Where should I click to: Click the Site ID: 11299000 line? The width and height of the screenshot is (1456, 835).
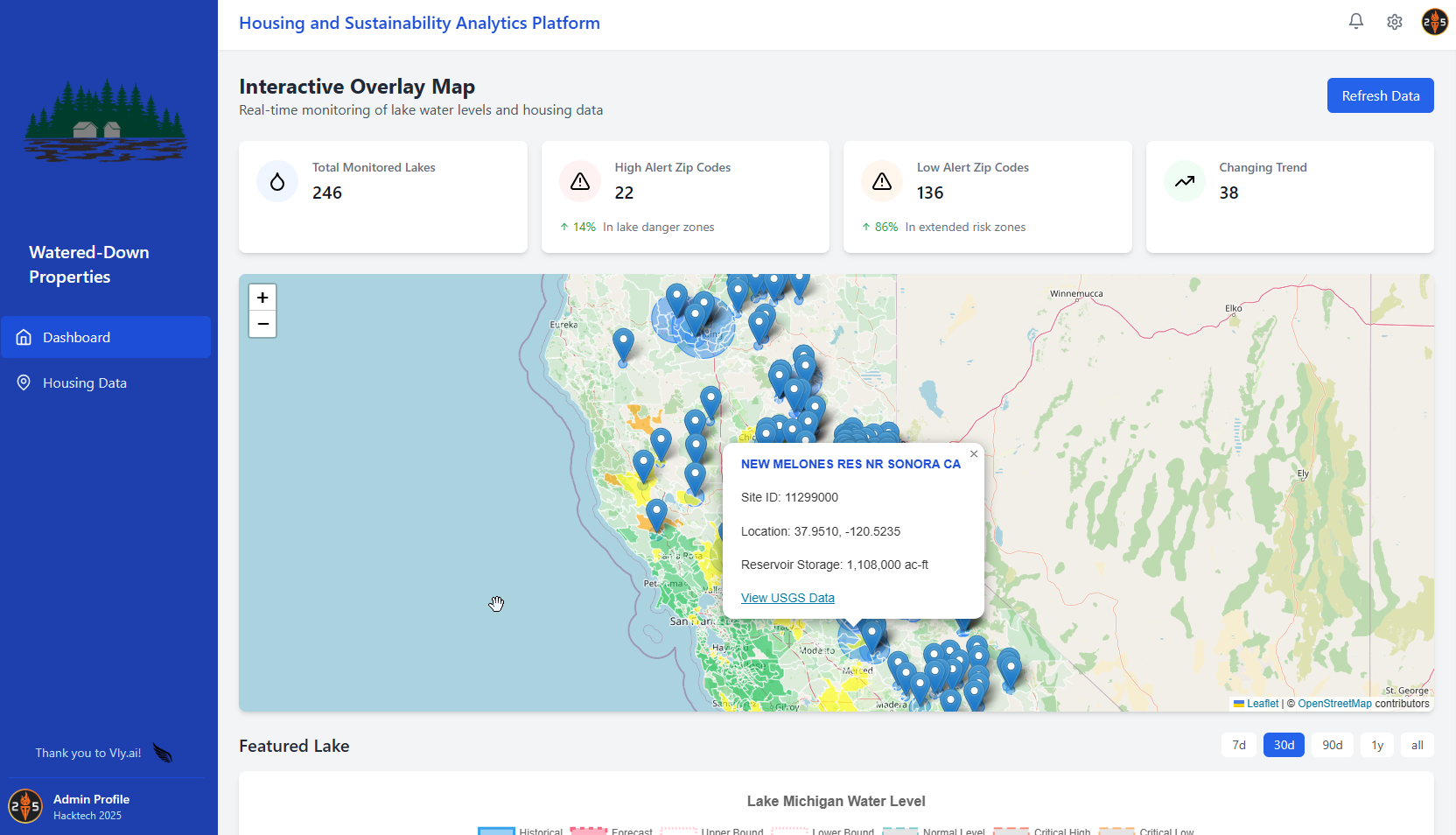tap(789, 497)
